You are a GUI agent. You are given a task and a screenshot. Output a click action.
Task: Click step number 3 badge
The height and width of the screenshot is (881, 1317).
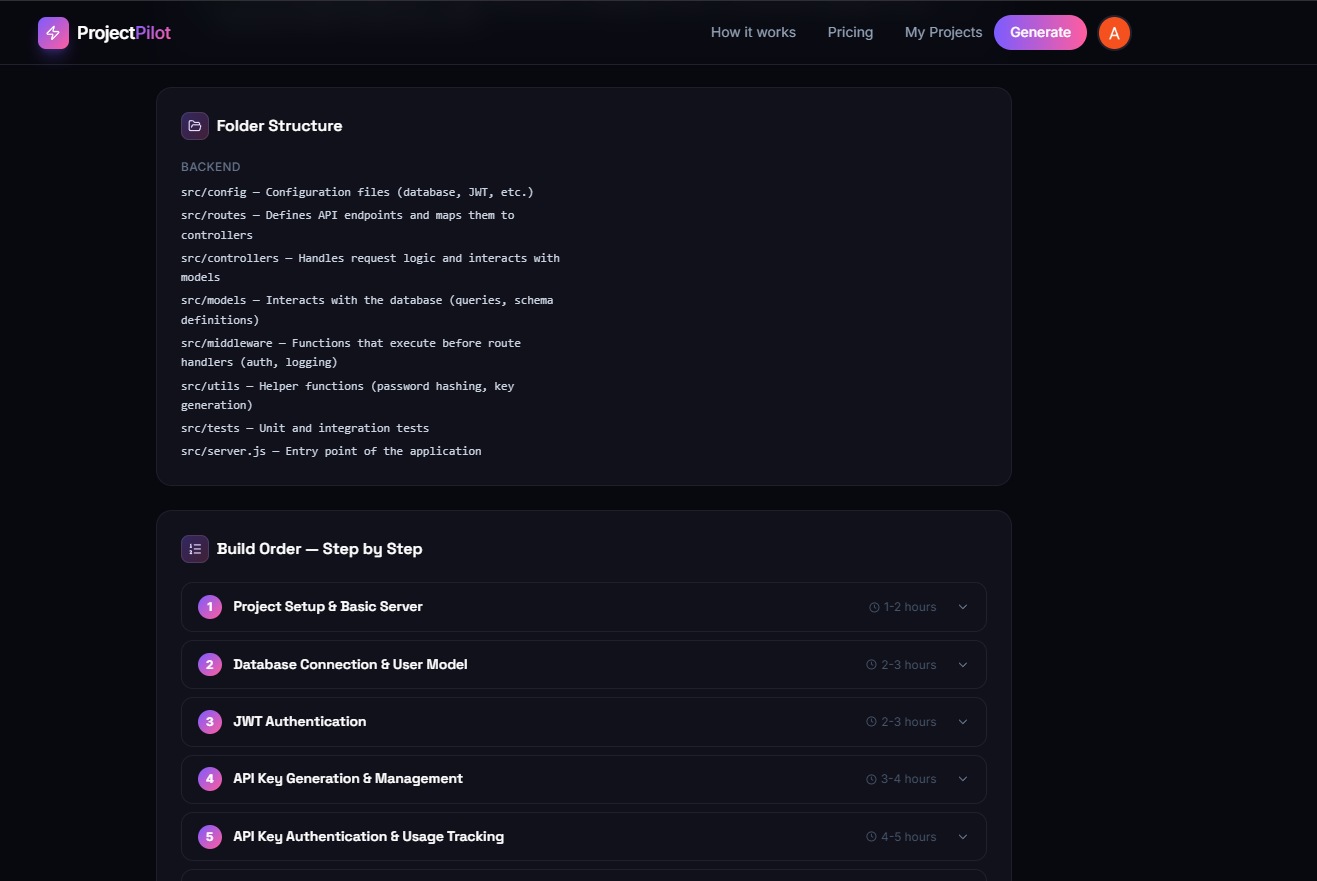point(210,722)
